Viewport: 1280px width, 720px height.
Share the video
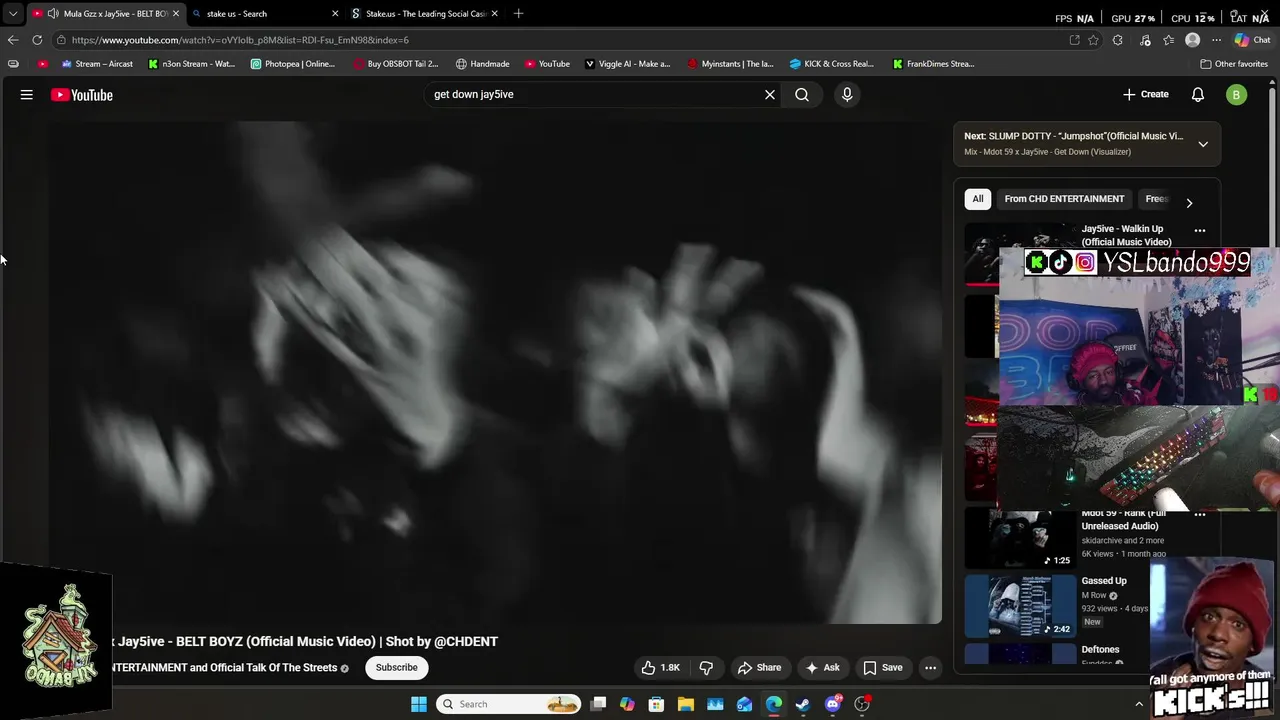click(759, 668)
